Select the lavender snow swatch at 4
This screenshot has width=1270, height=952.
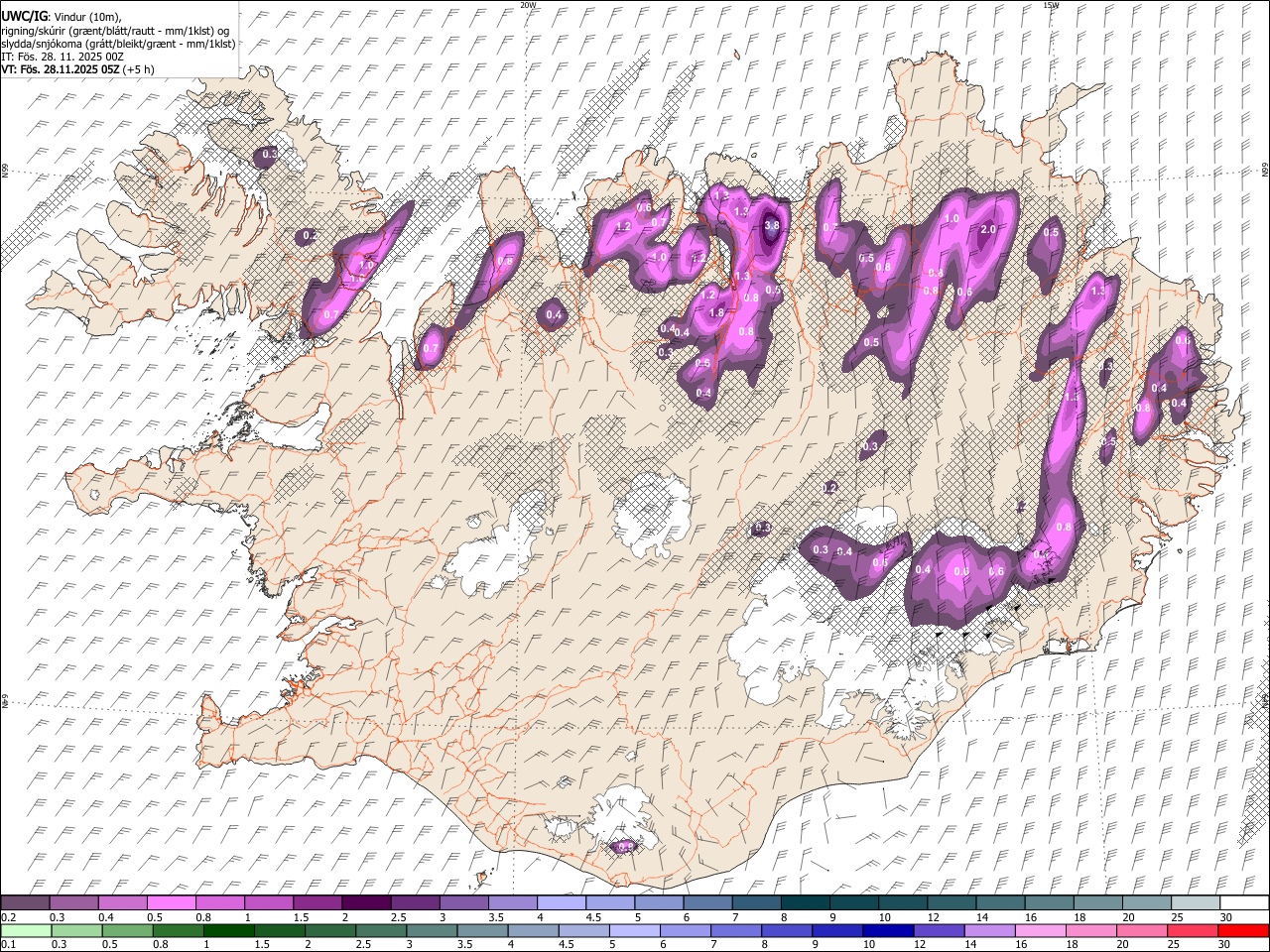tap(561, 903)
